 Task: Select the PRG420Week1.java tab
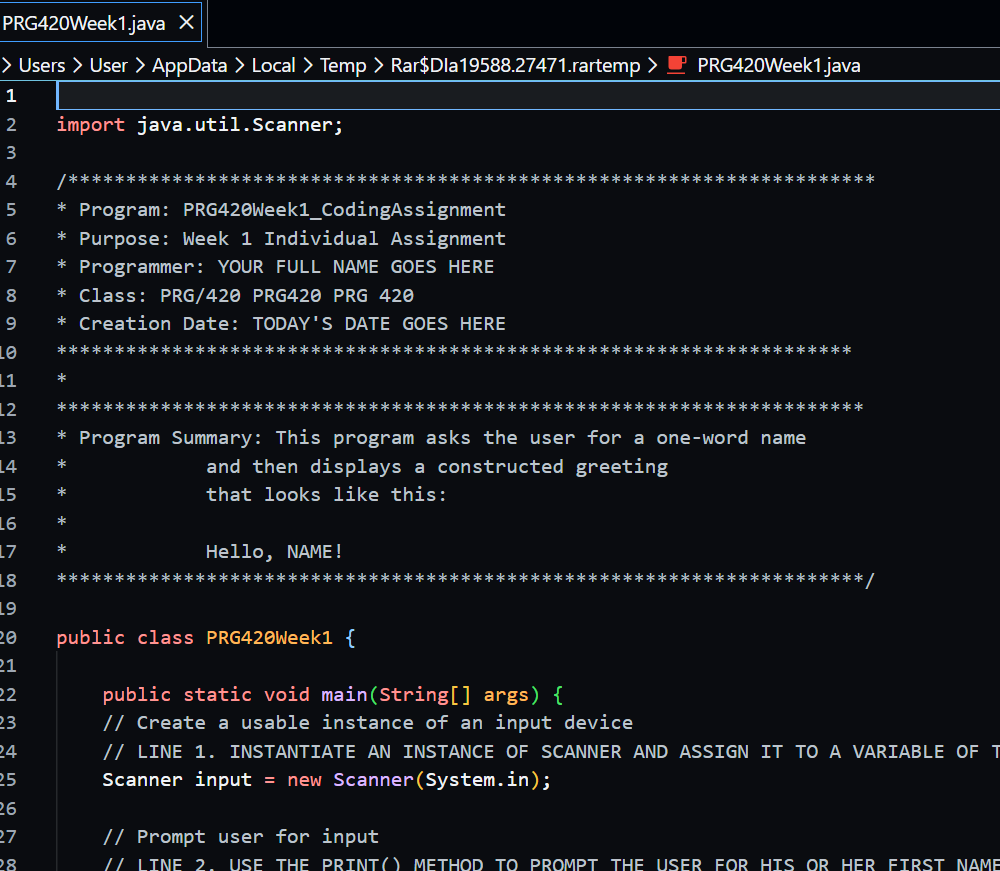pyautogui.click(x=84, y=23)
